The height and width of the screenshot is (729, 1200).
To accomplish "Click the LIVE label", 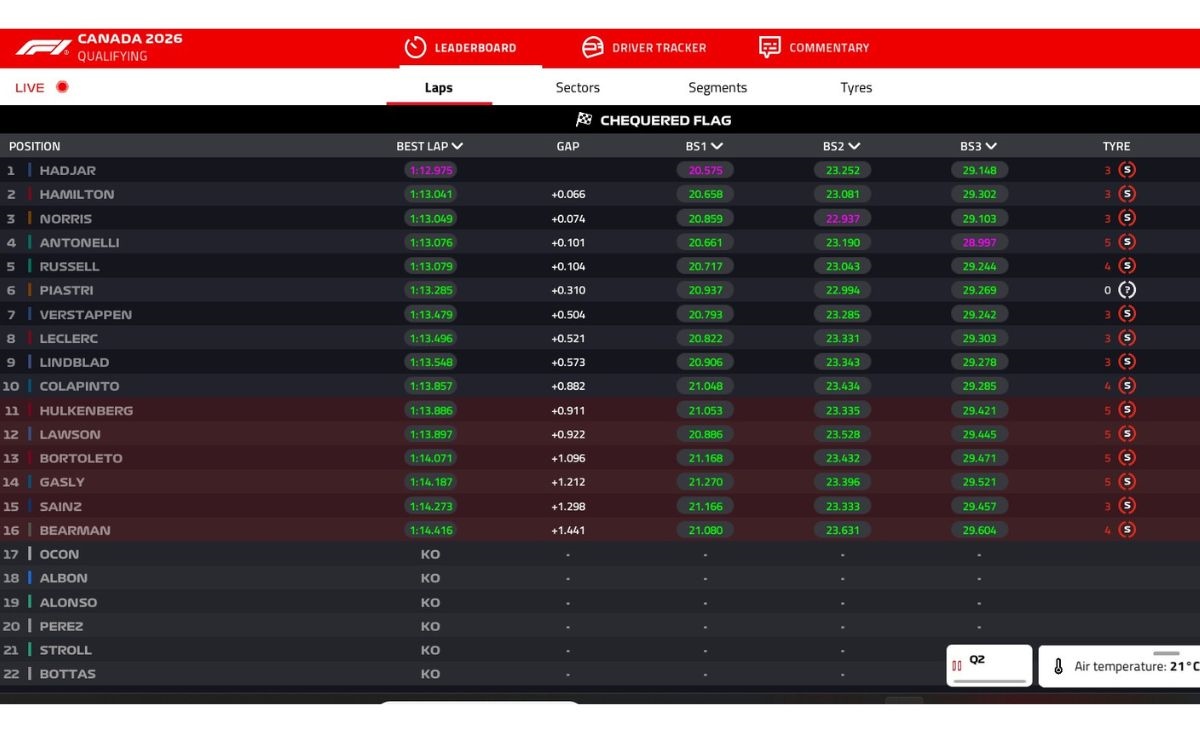I will coord(30,87).
